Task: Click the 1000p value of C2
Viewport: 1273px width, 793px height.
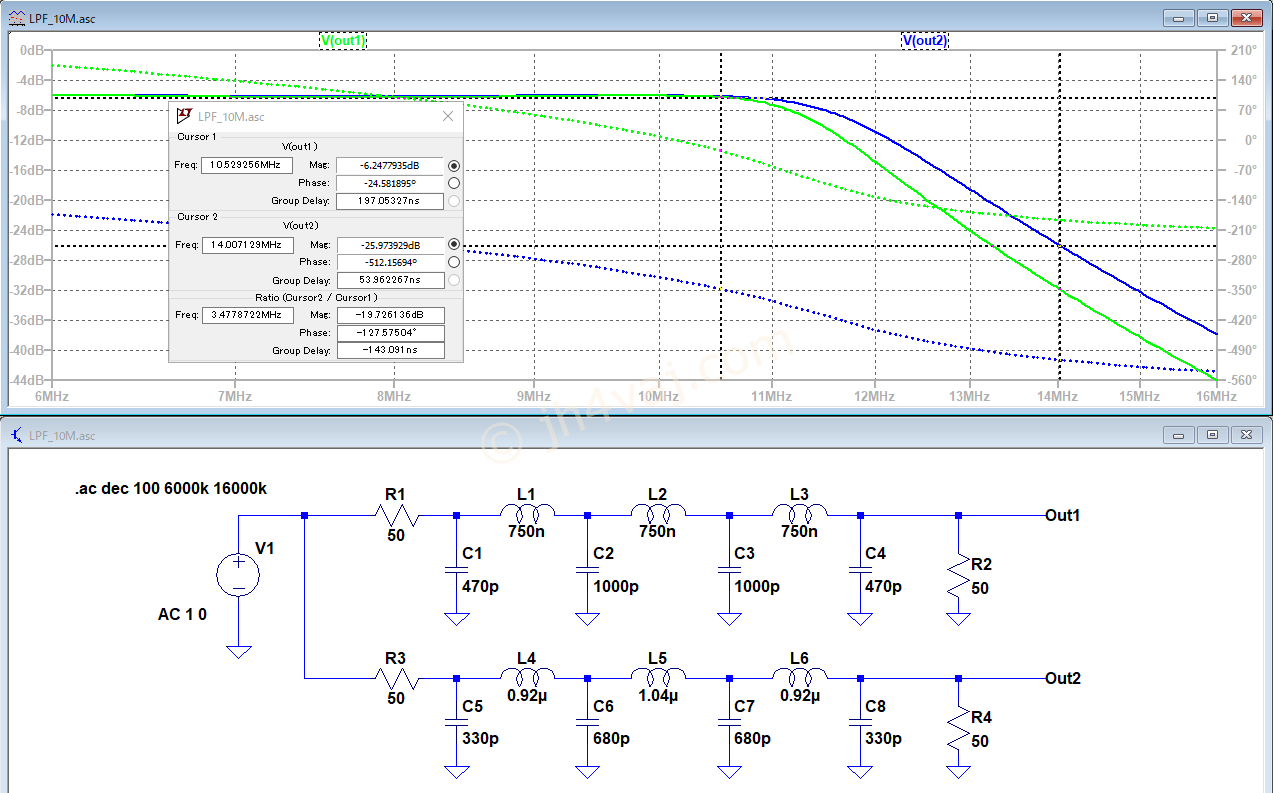Action: pyautogui.click(x=615, y=586)
